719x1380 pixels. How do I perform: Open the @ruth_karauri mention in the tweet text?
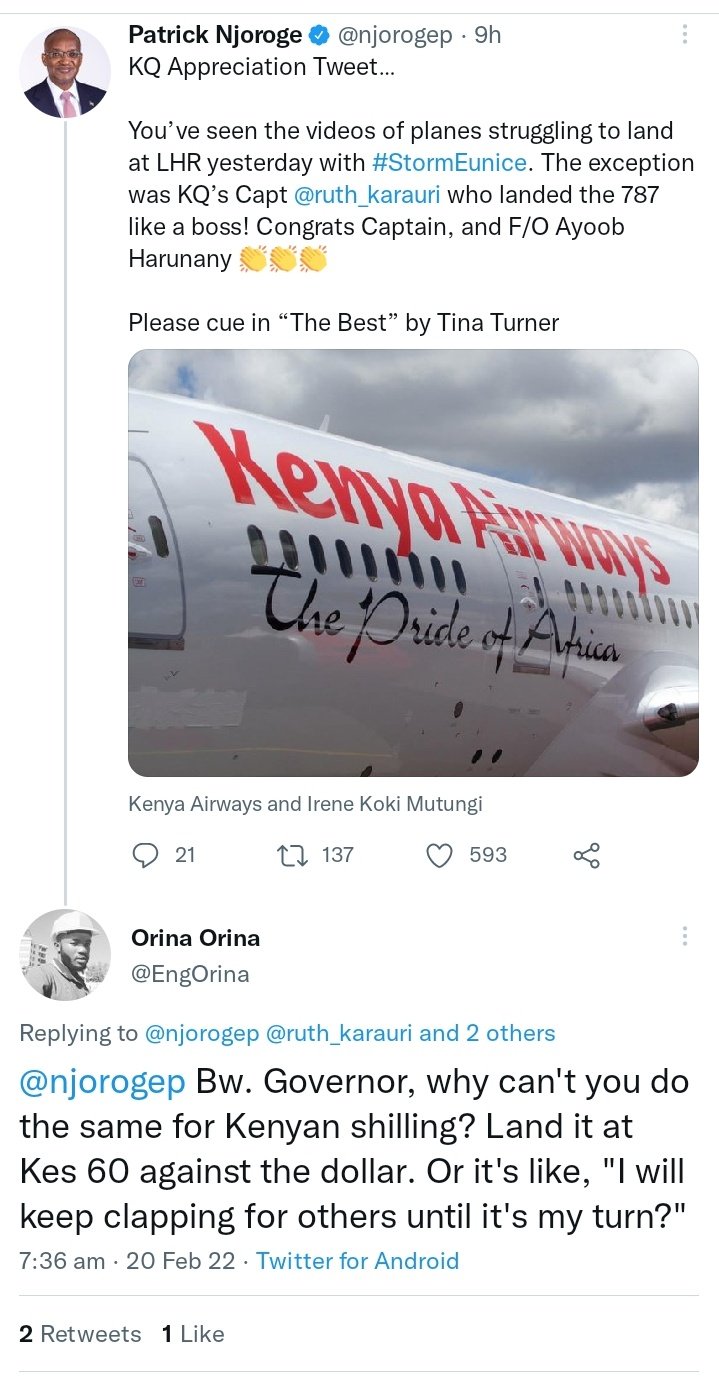pyautogui.click(x=374, y=194)
